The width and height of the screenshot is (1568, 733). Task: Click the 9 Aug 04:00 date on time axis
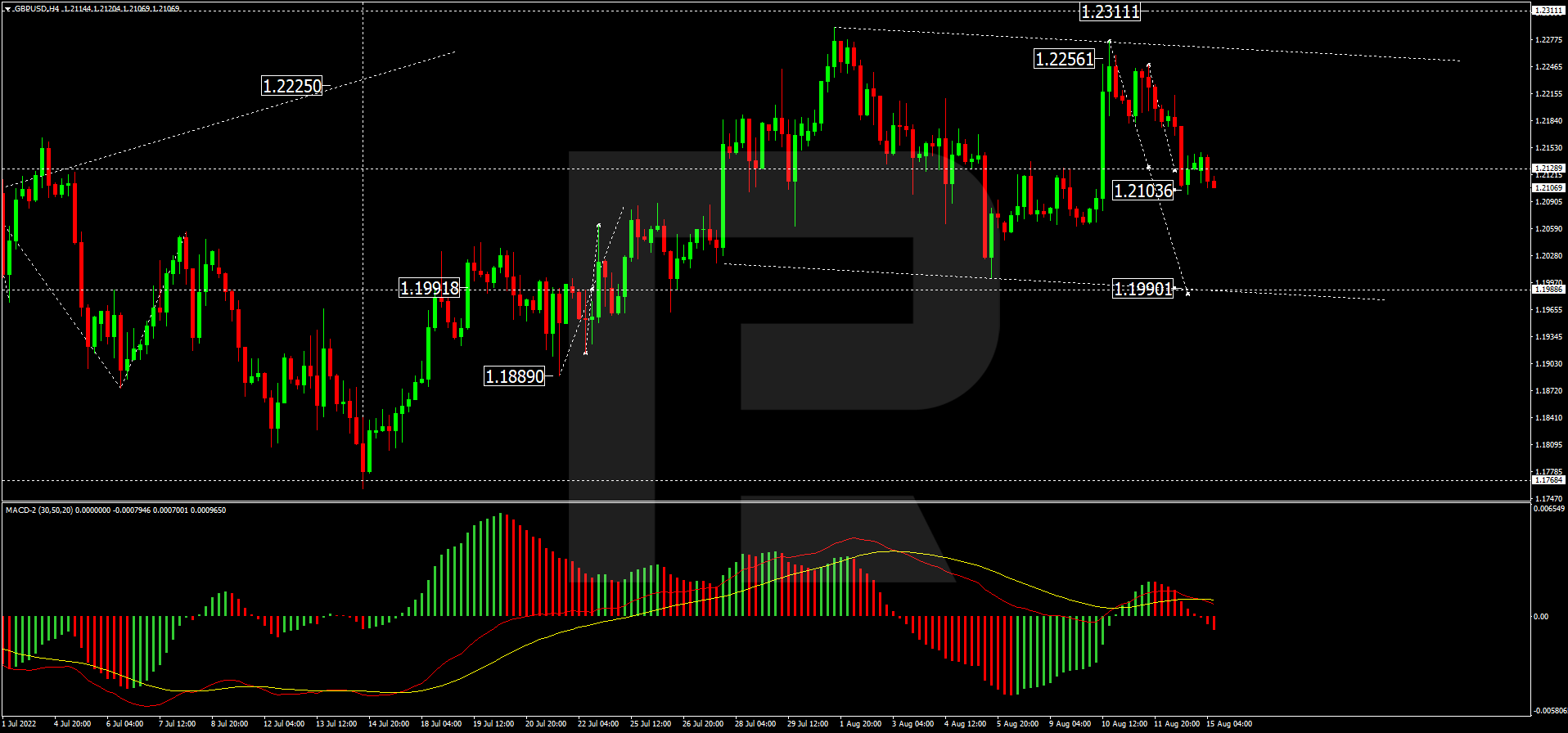coord(1070,724)
